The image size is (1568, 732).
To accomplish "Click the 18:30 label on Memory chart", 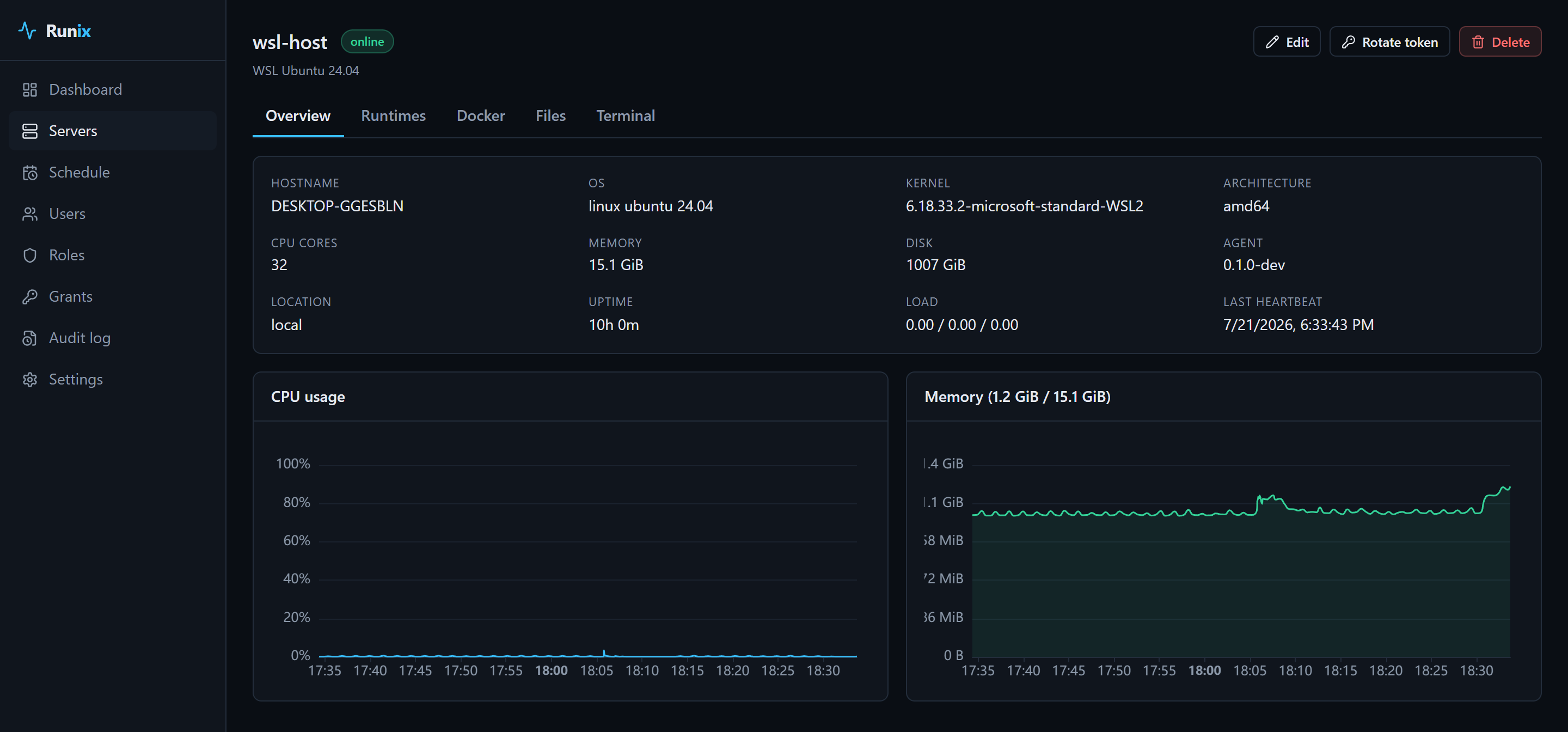I will coord(1476,671).
